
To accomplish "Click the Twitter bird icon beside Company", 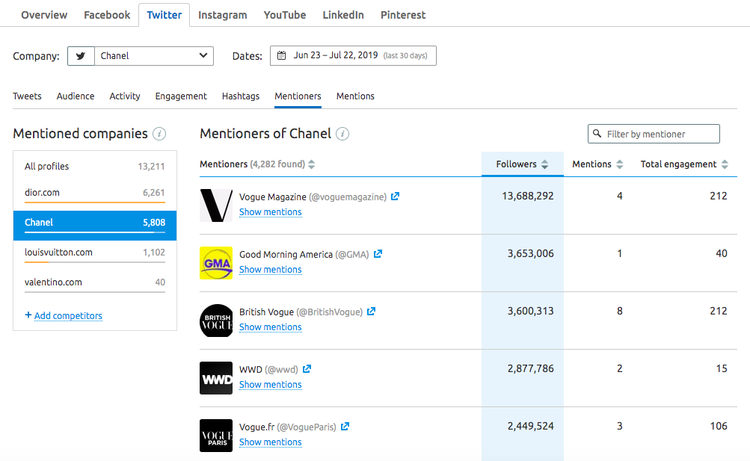I will [81, 56].
